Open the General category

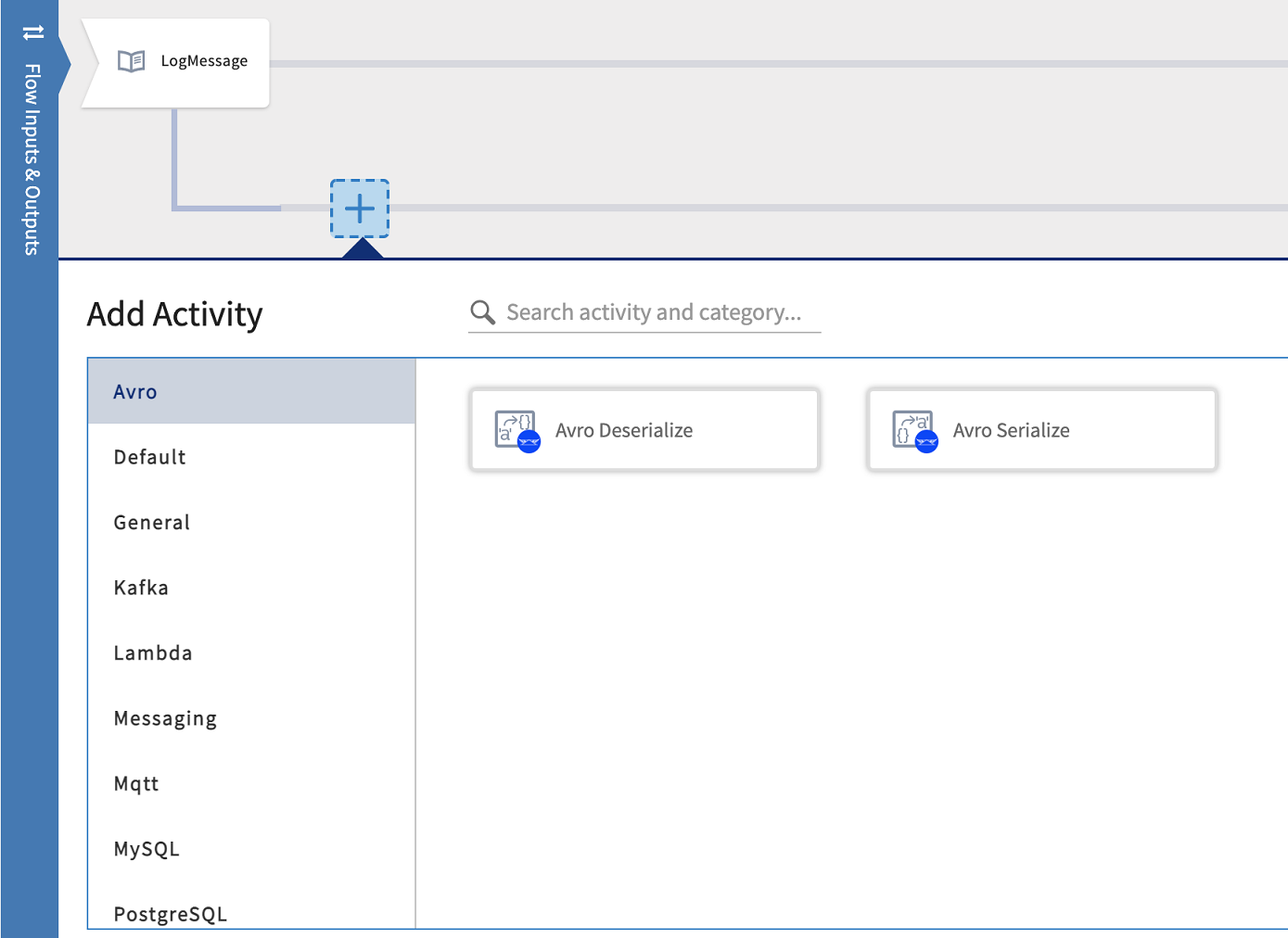(151, 523)
